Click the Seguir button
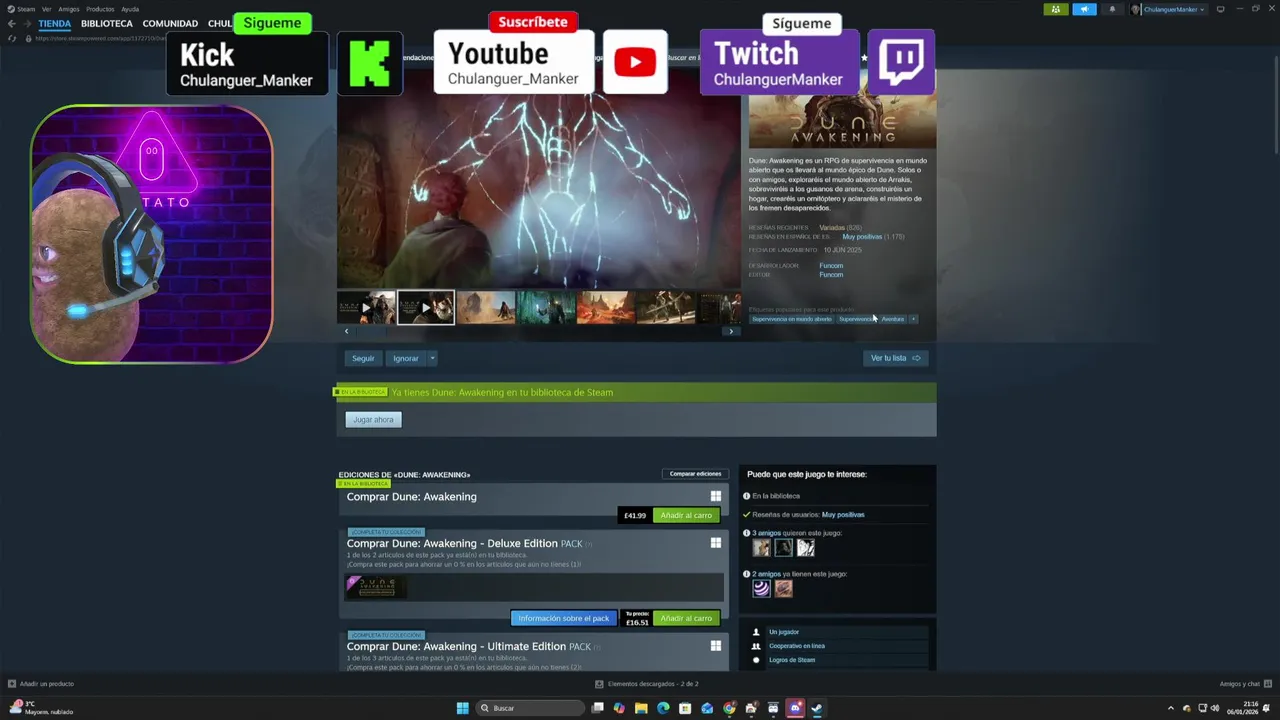This screenshot has height=720, width=1280. coord(363,358)
